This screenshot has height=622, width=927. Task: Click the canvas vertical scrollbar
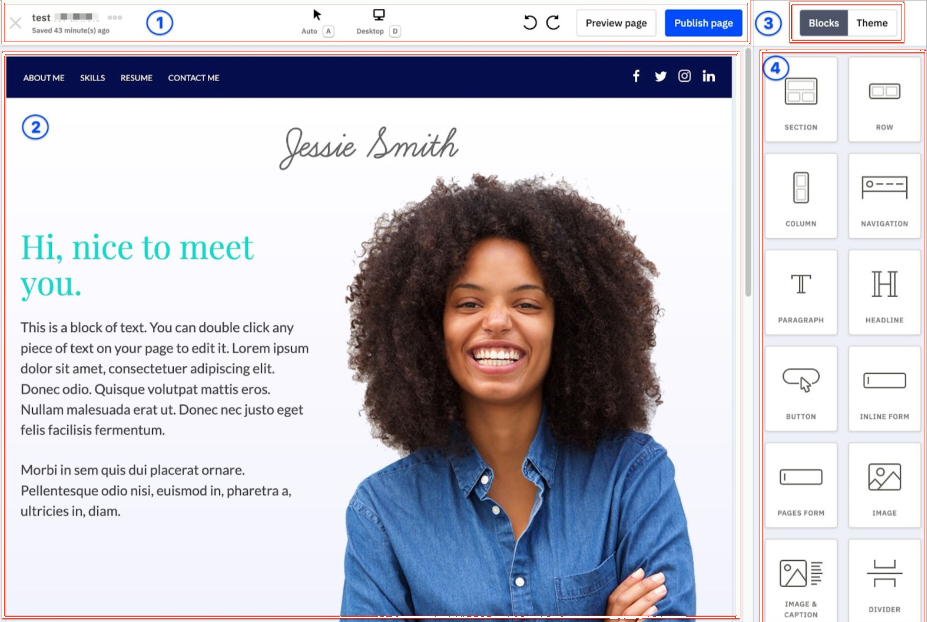pos(747,180)
